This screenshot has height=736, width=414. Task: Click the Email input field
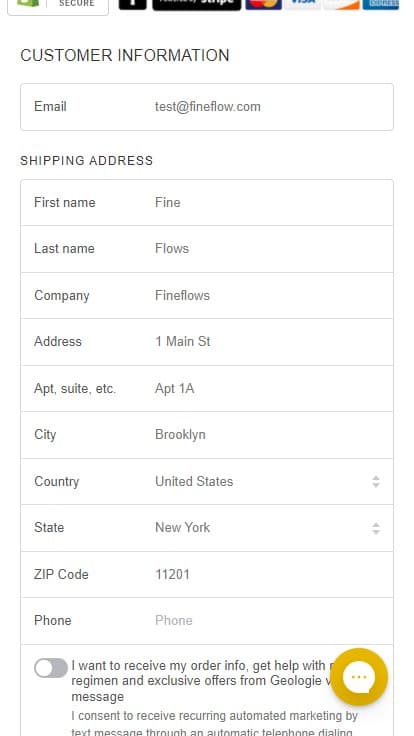point(207,107)
